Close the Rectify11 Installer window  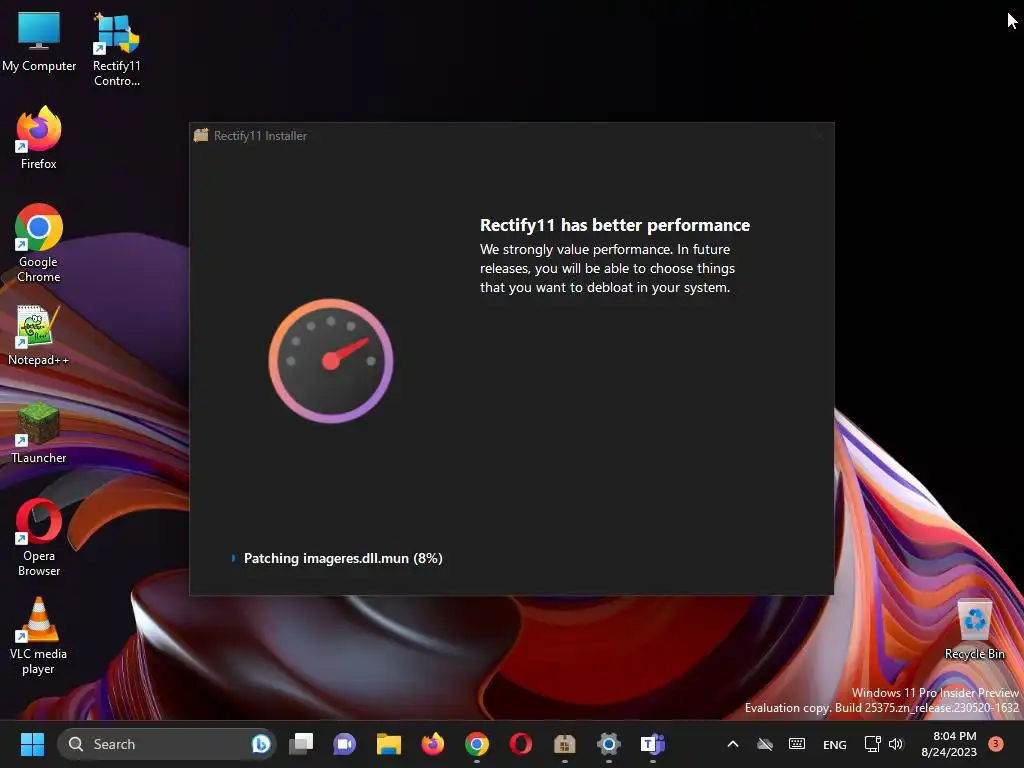click(818, 135)
